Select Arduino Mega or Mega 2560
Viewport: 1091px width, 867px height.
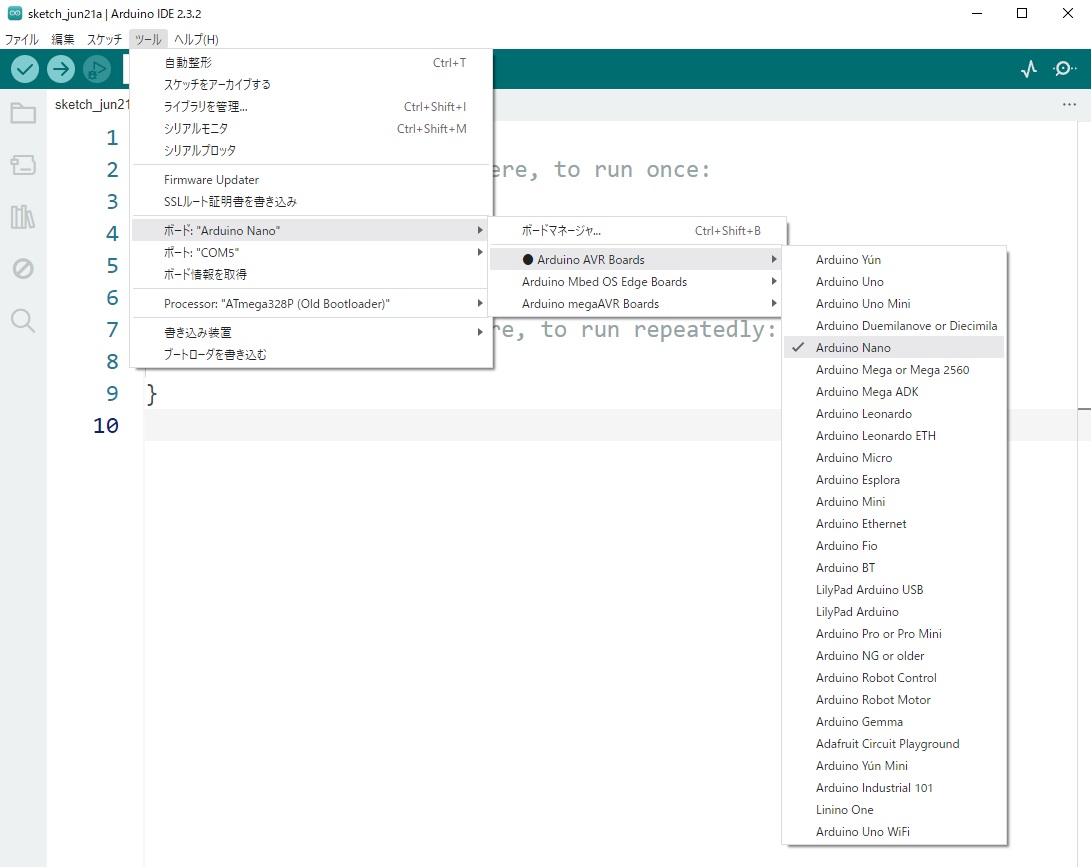pos(894,369)
